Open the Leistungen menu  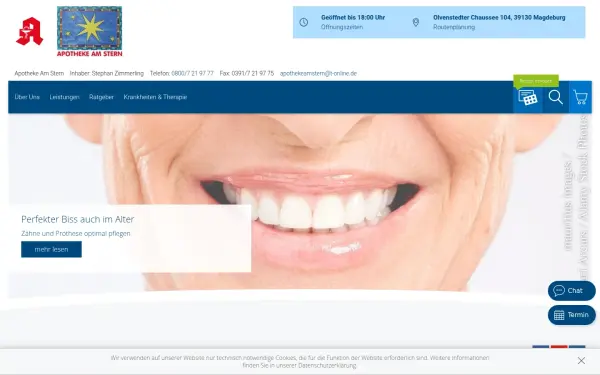pos(64,97)
